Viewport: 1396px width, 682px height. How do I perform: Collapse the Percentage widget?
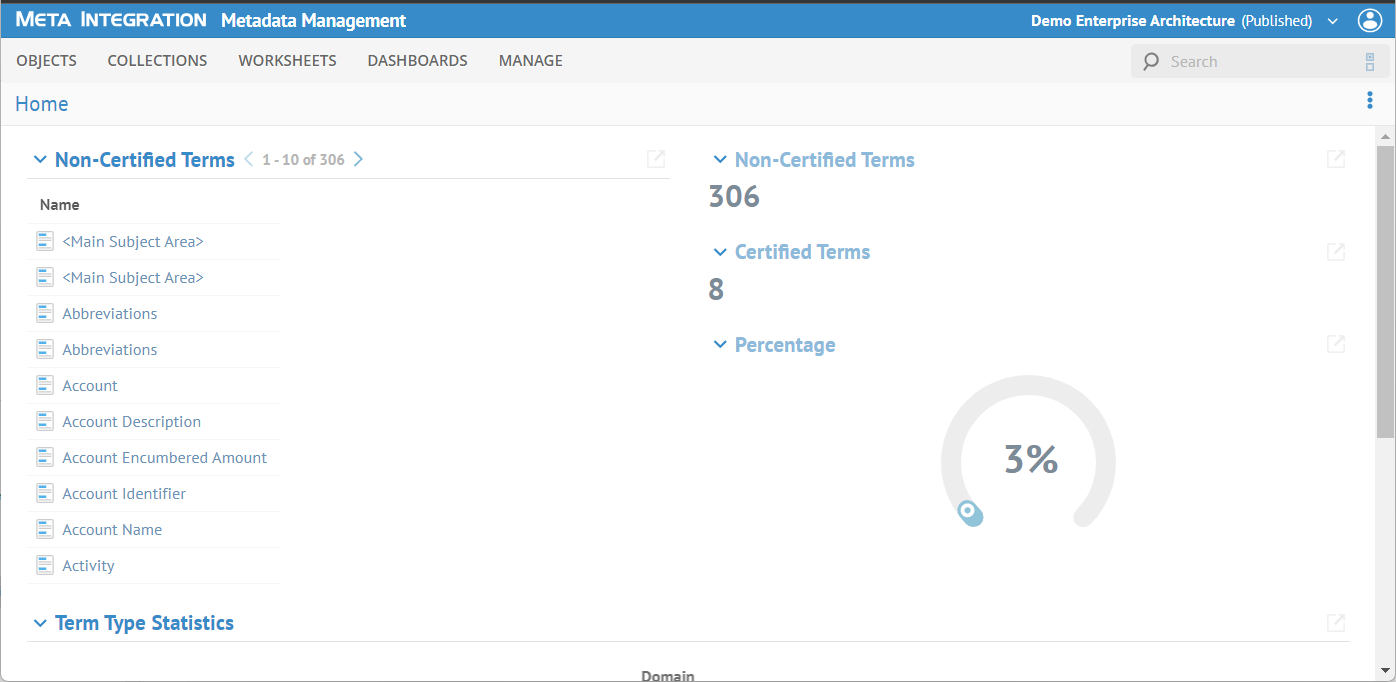tap(719, 345)
